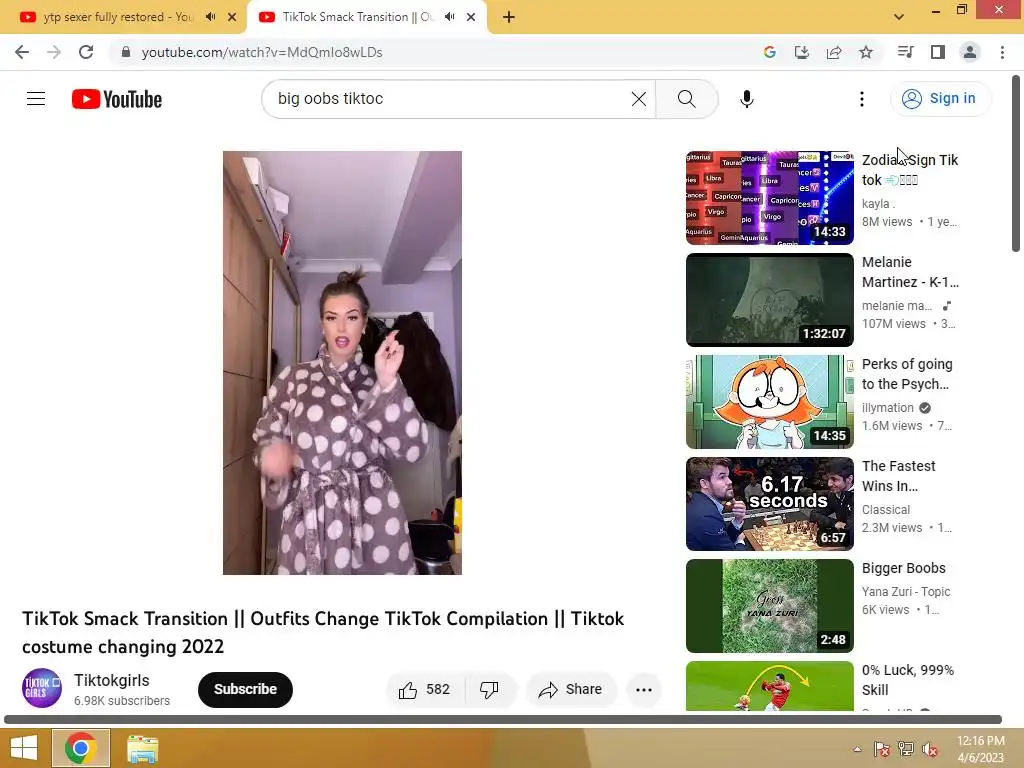
Task: Click 'kayla .' channel name
Action: point(878,204)
